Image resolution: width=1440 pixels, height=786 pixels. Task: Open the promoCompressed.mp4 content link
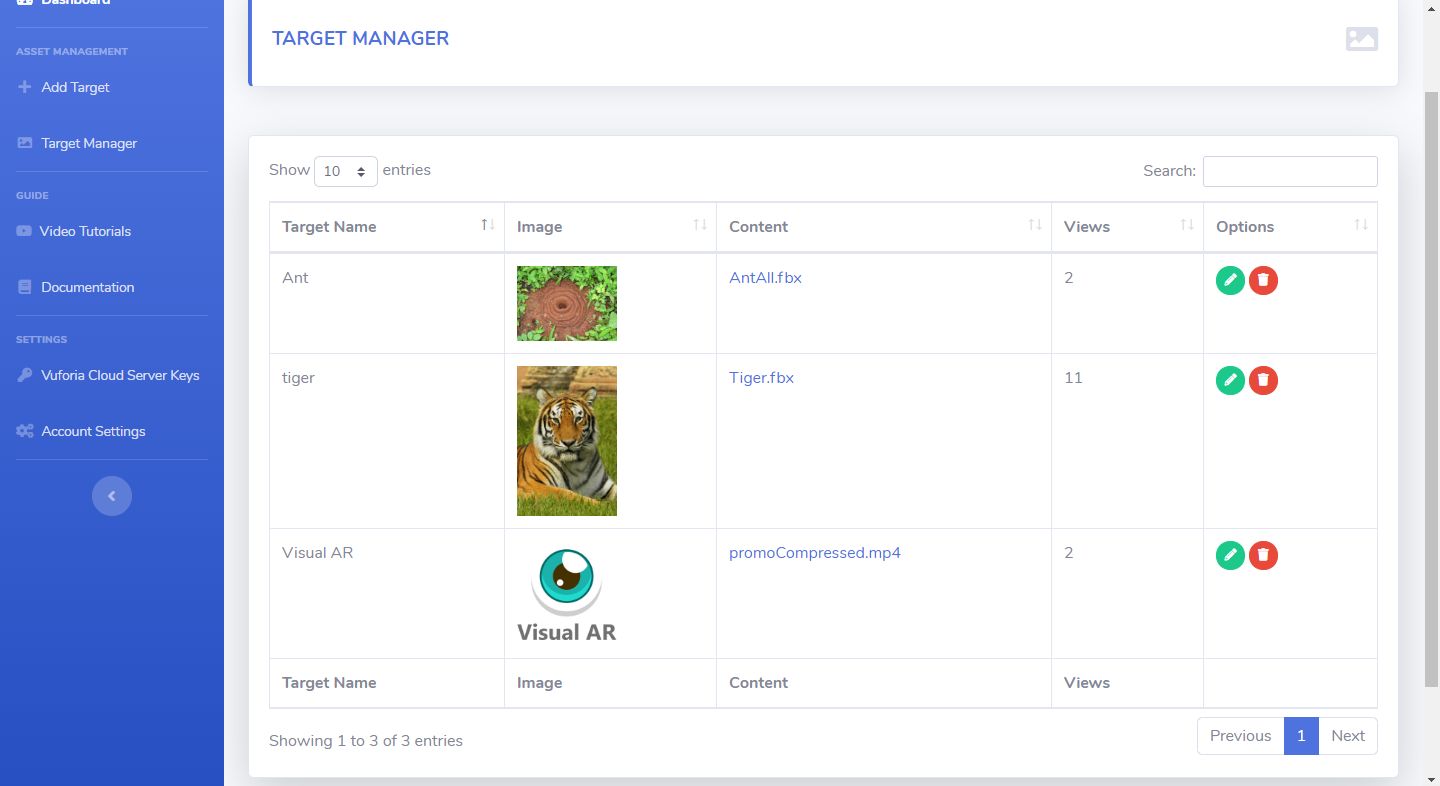click(814, 553)
